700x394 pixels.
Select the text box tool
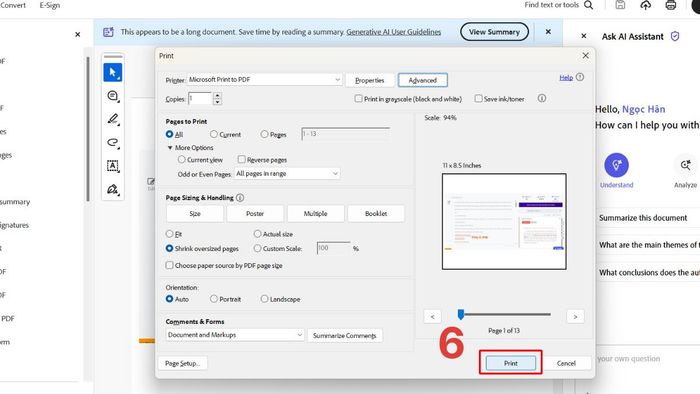pyautogui.click(x=112, y=166)
